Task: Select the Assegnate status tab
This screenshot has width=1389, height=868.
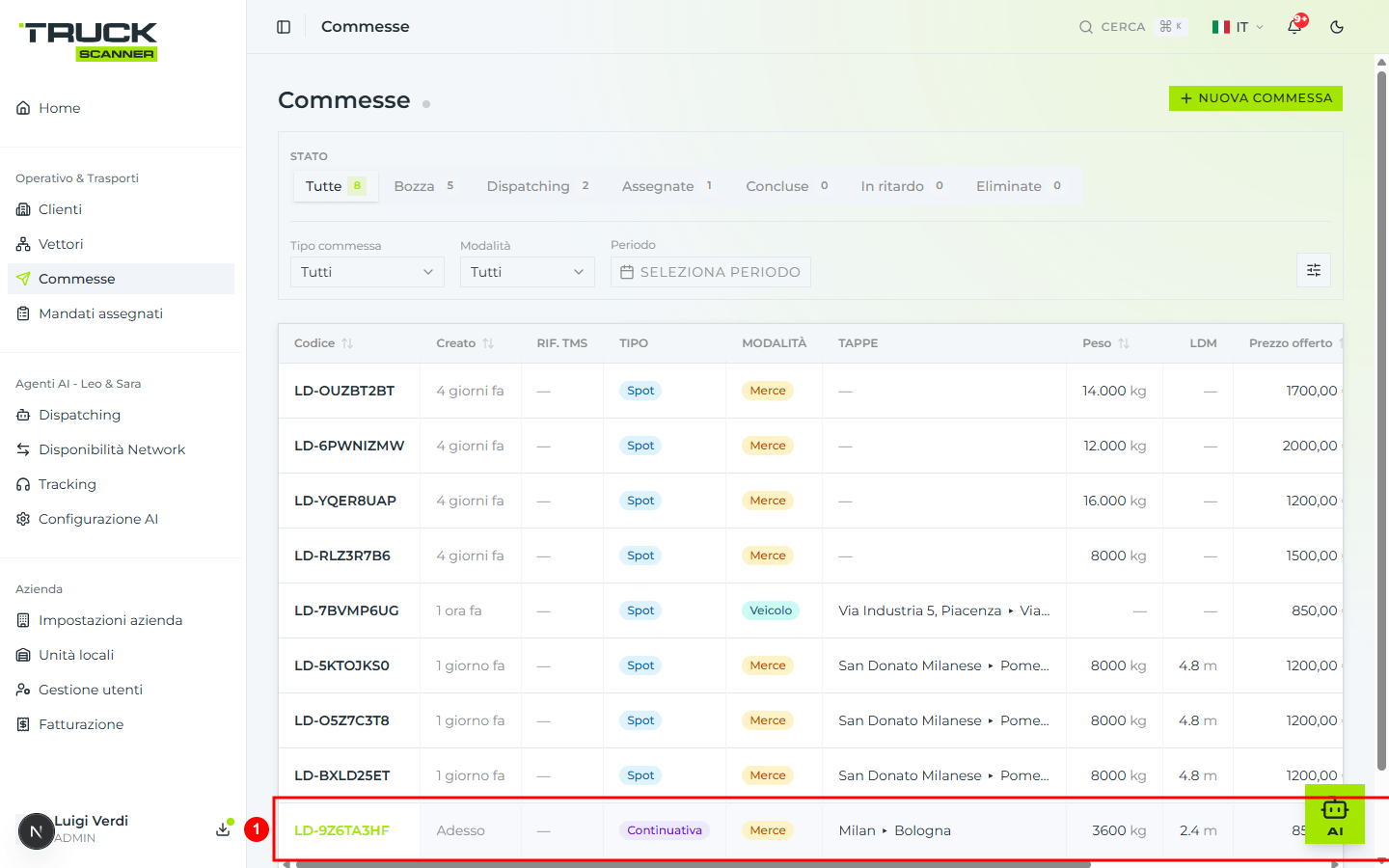Action: pos(667,186)
